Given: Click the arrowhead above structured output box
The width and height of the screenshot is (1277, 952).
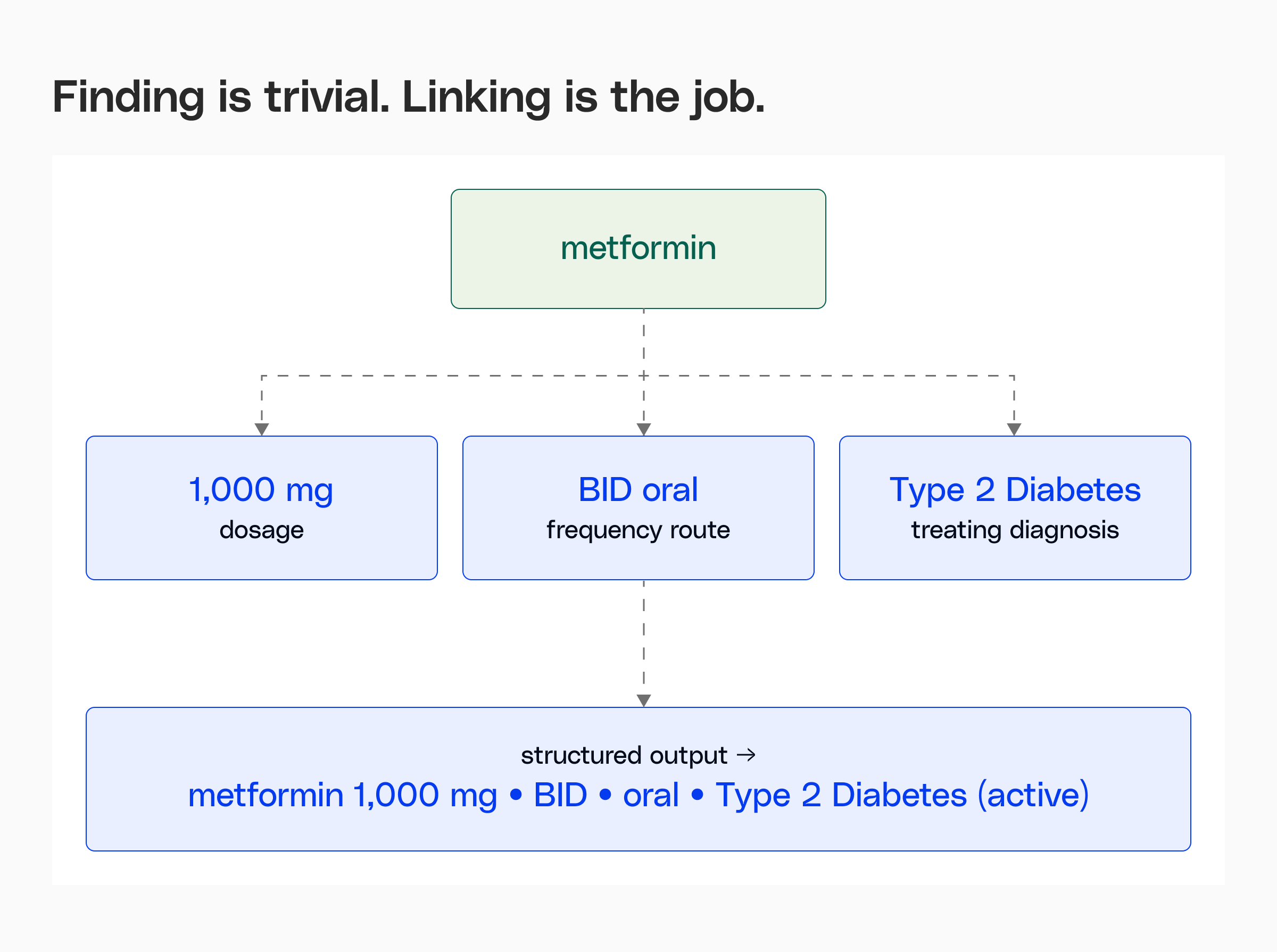Looking at the screenshot, I should (643, 701).
